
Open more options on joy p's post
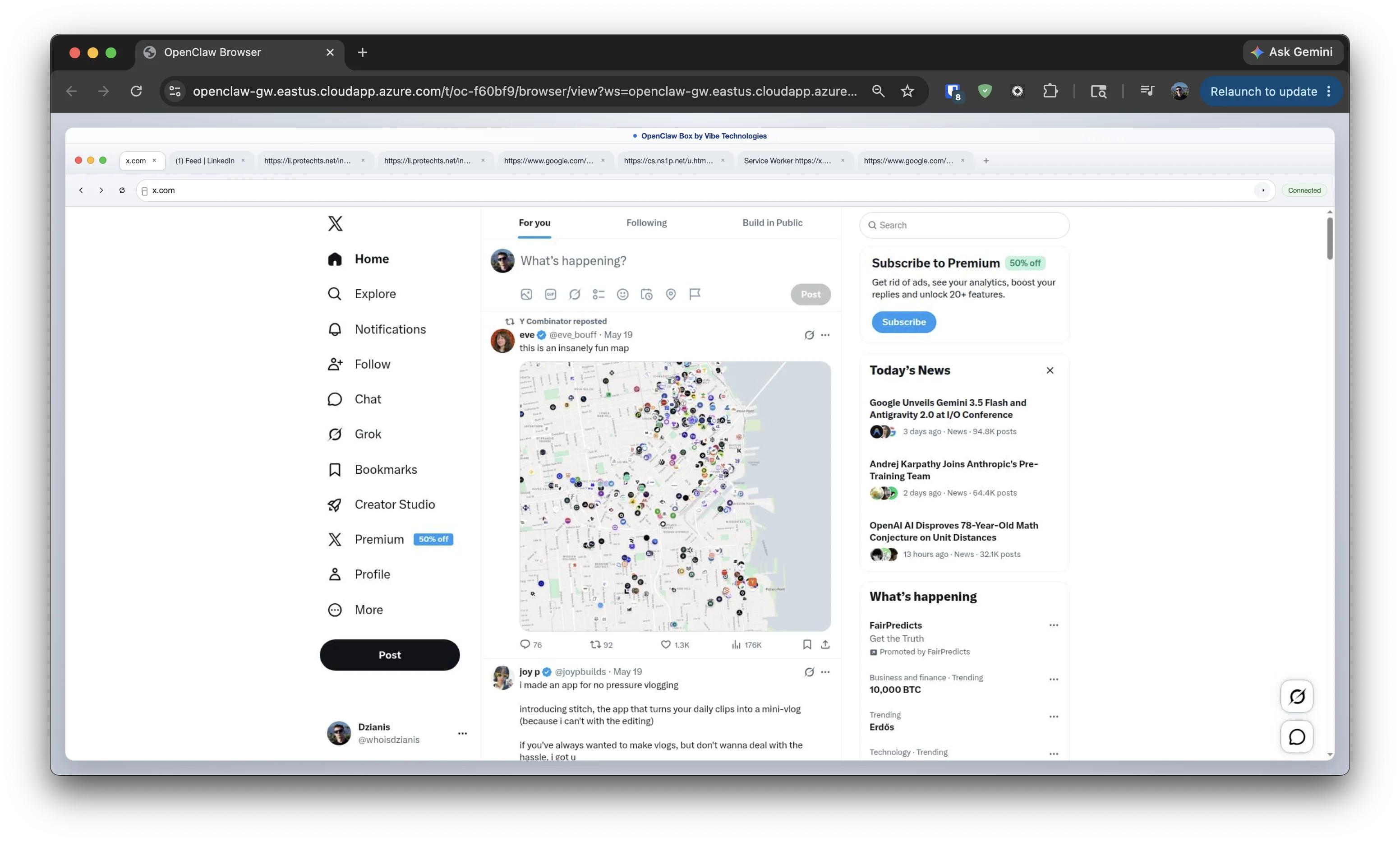pyautogui.click(x=825, y=672)
